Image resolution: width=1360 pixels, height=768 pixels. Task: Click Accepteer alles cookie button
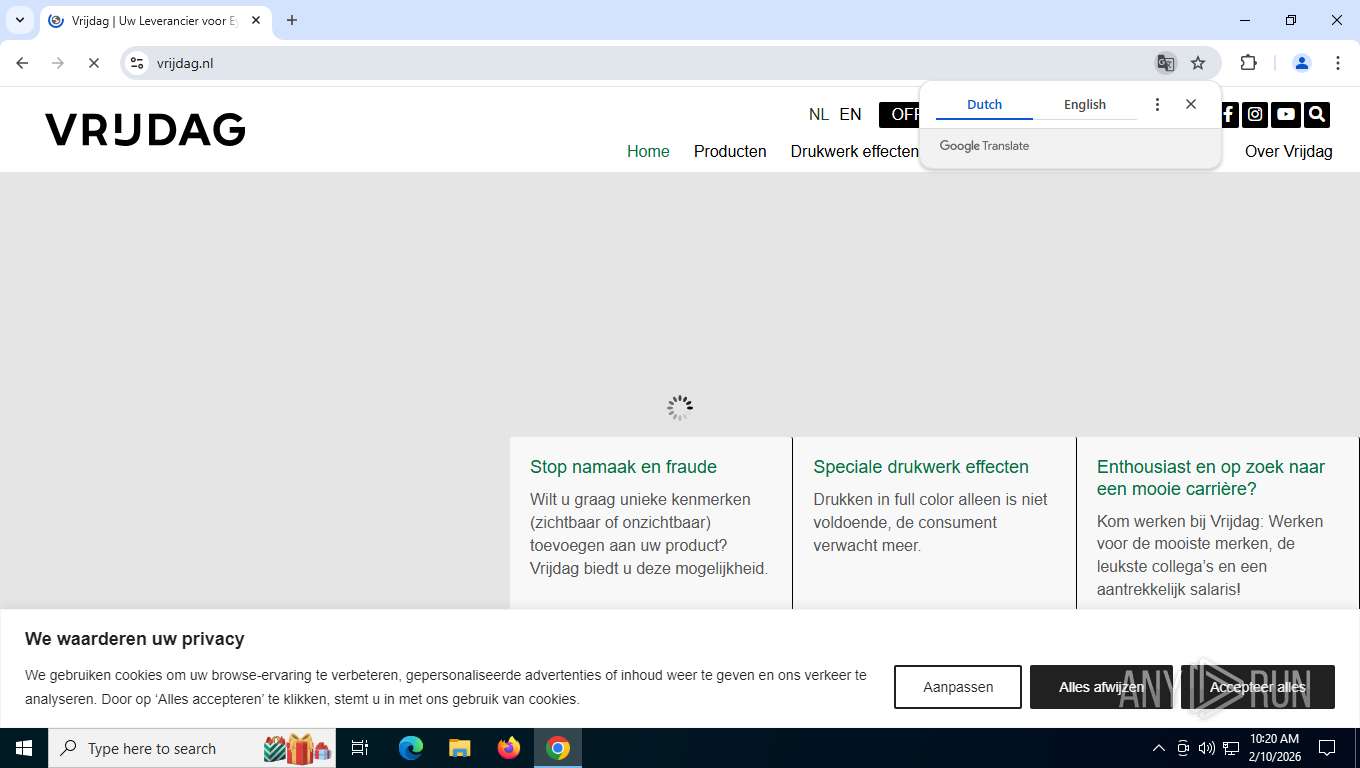[1257, 687]
